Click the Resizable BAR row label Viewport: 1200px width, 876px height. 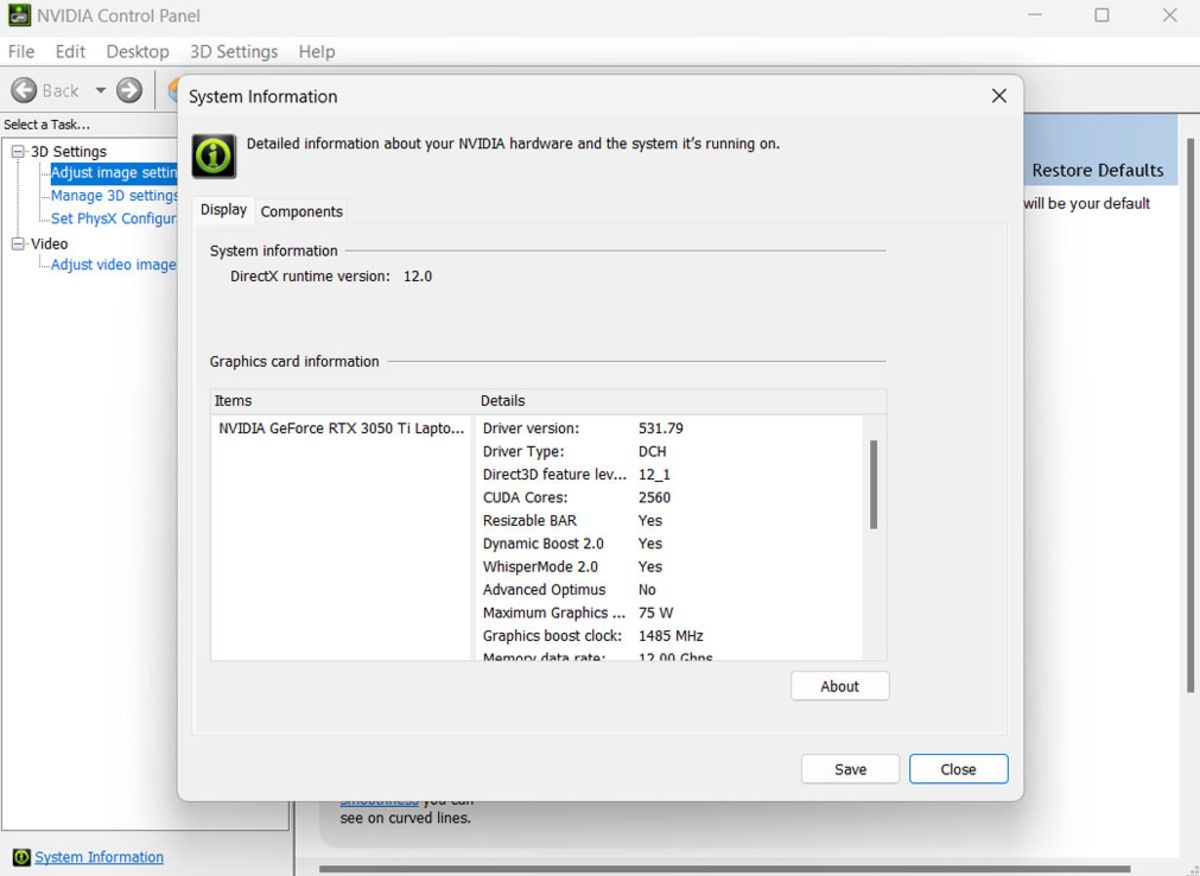(x=529, y=520)
